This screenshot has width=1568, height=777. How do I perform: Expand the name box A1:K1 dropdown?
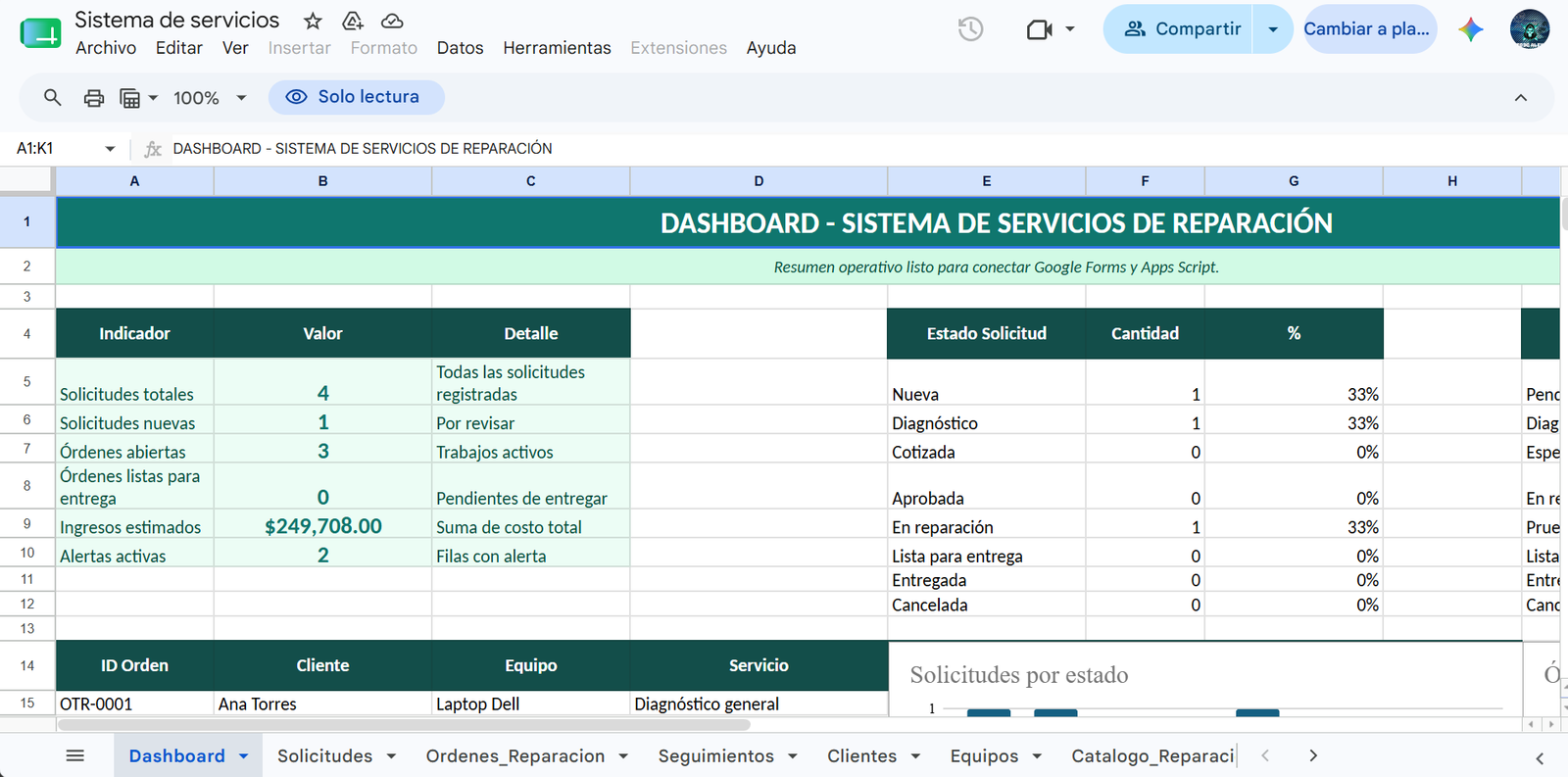tap(110, 149)
